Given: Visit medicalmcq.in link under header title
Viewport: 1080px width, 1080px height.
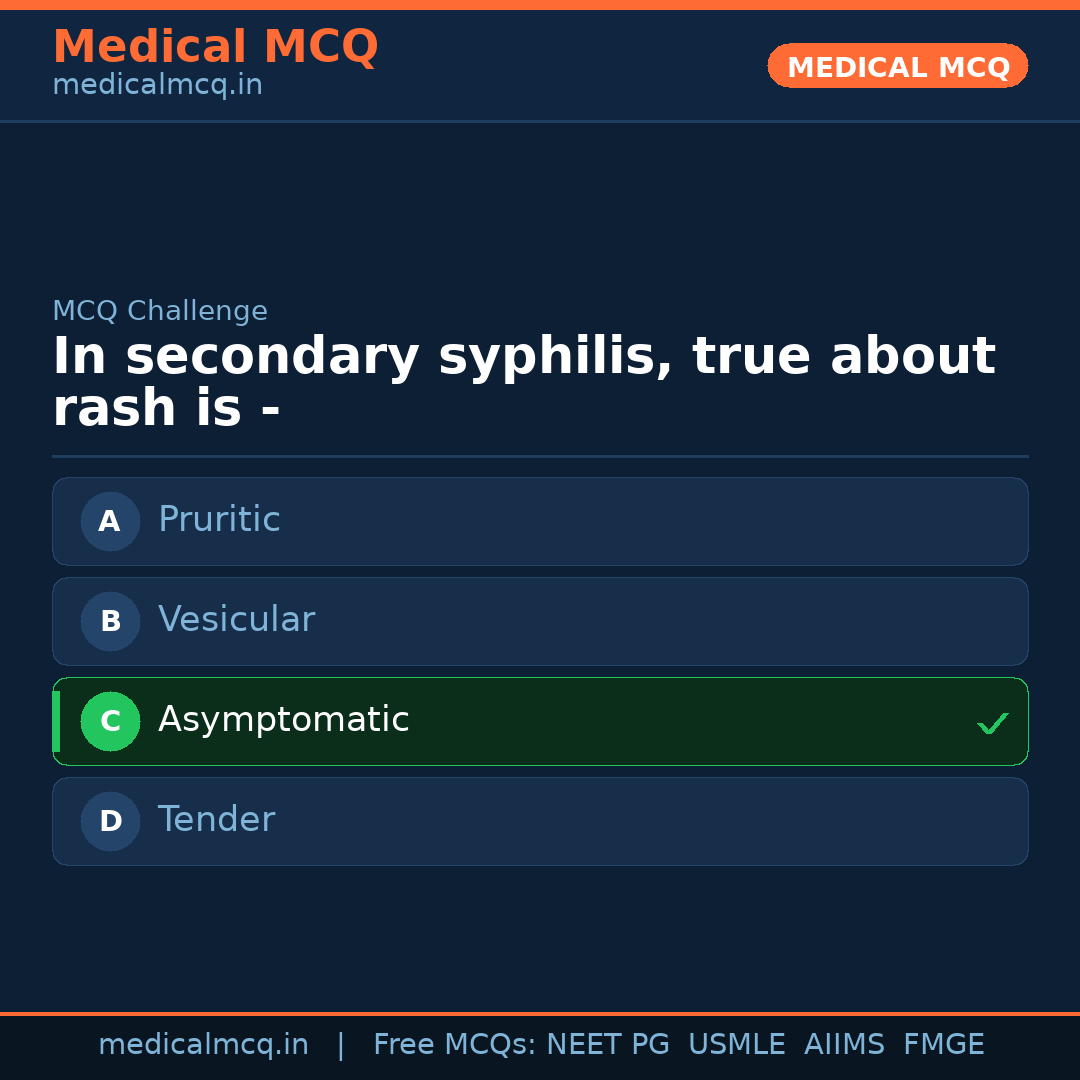Looking at the screenshot, I should pos(157,86).
